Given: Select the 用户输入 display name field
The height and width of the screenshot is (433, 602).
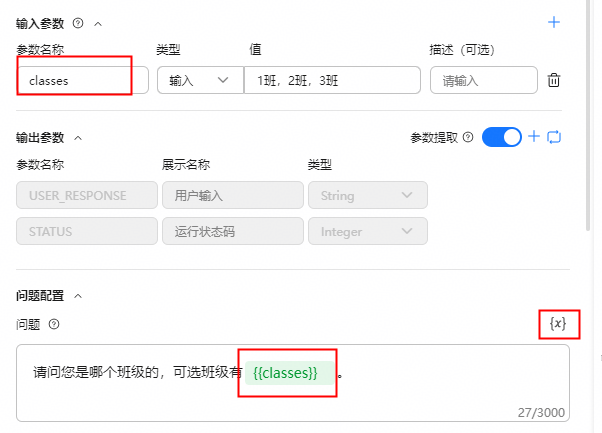Looking at the screenshot, I should pyautogui.click(x=233, y=195).
